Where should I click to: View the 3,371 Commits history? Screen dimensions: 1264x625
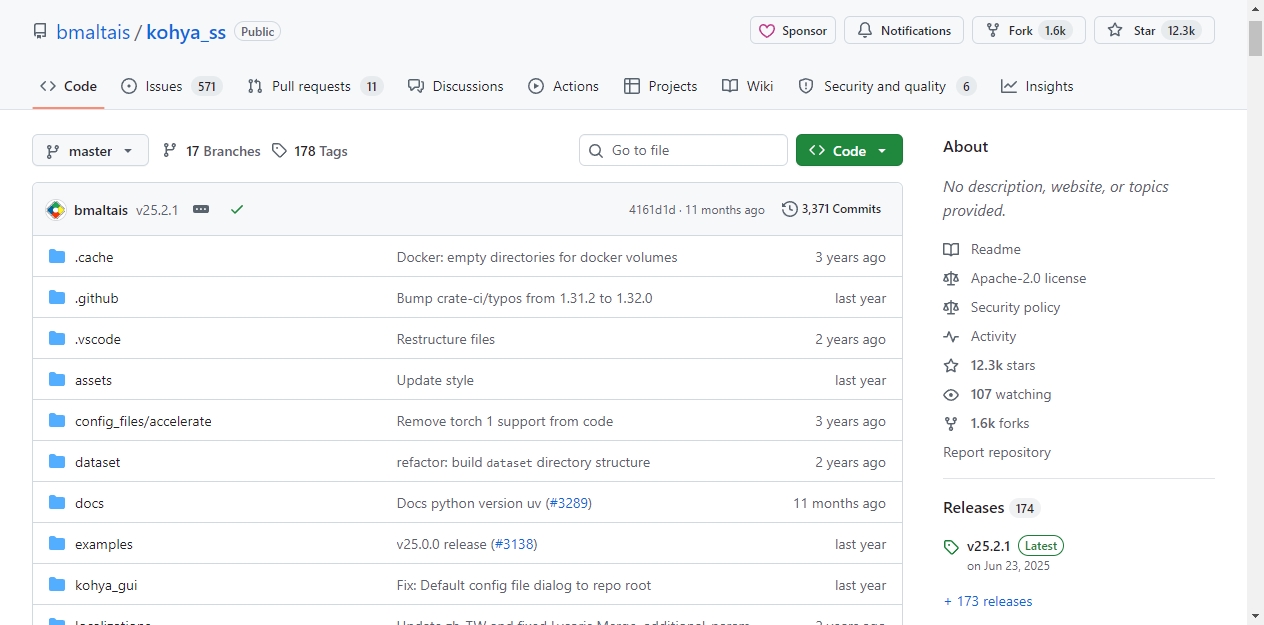tap(832, 209)
